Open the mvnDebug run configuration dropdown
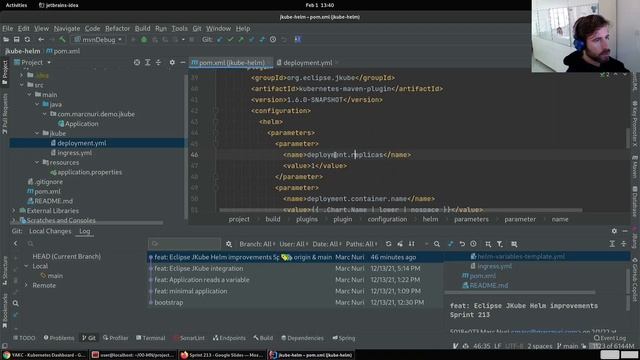The image size is (640, 360). [99, 40]
